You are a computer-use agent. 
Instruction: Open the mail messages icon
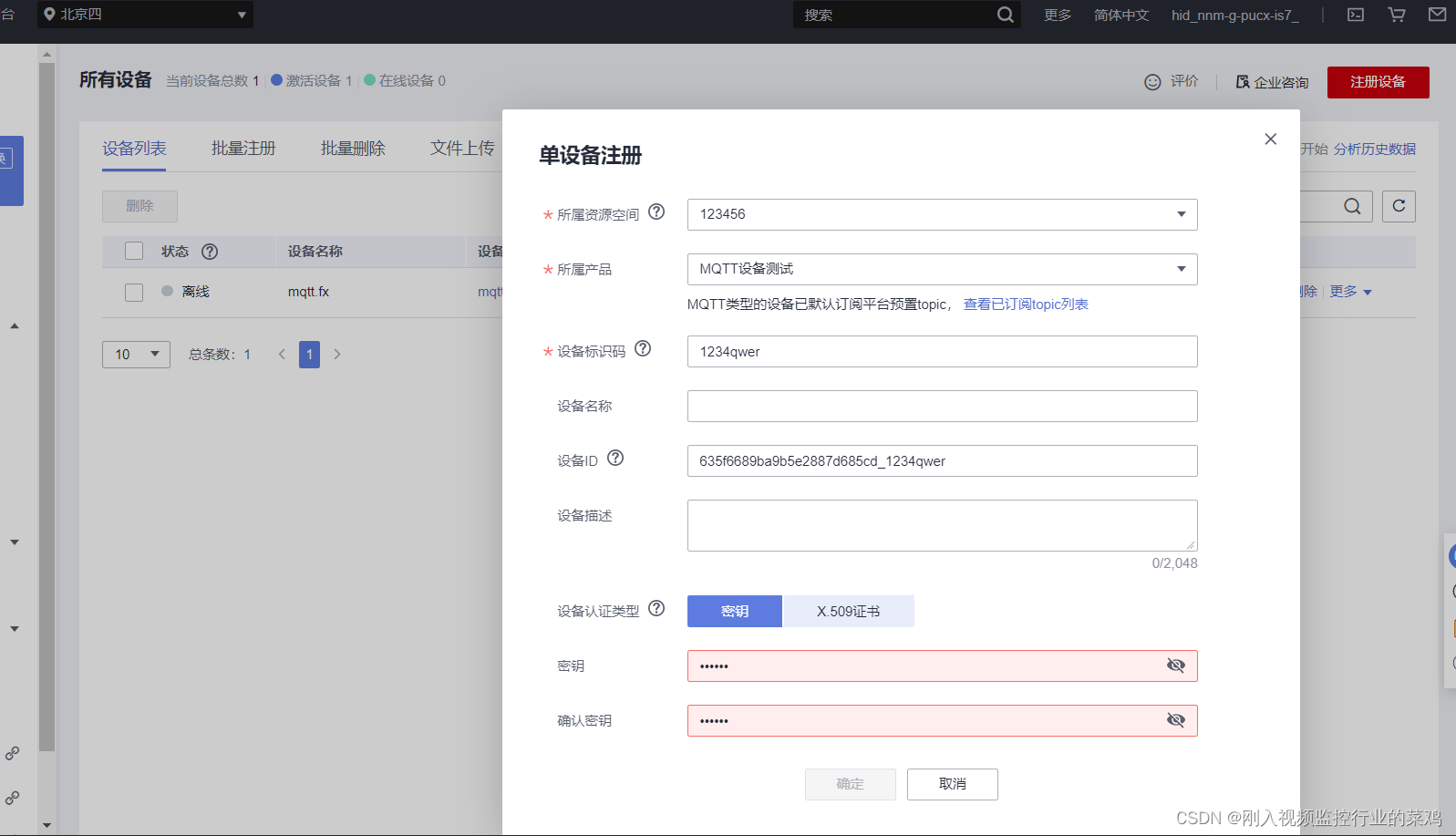pyautogui.click(x=1437, y=15)
